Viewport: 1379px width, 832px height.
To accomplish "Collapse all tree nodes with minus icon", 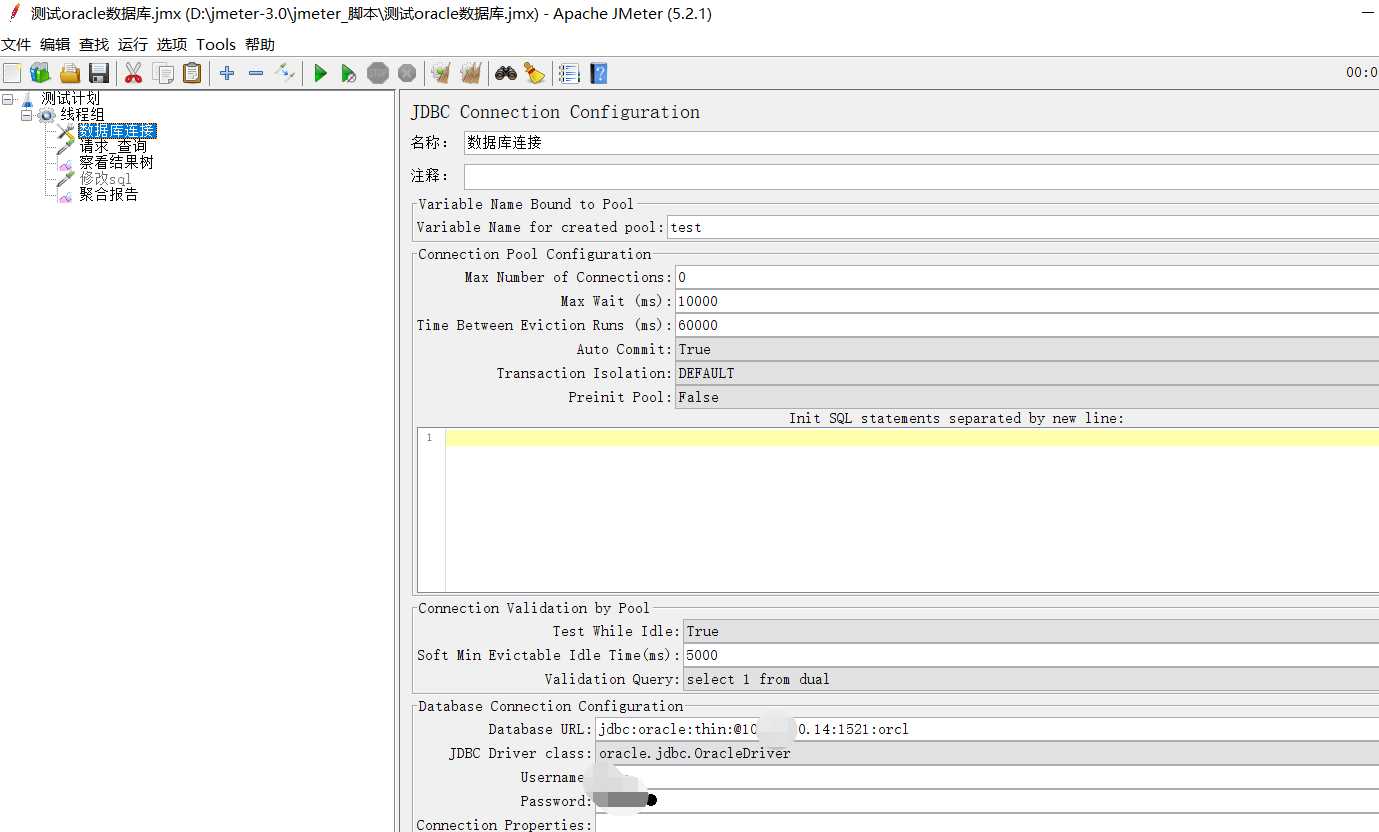I will (x=256, y=73).
